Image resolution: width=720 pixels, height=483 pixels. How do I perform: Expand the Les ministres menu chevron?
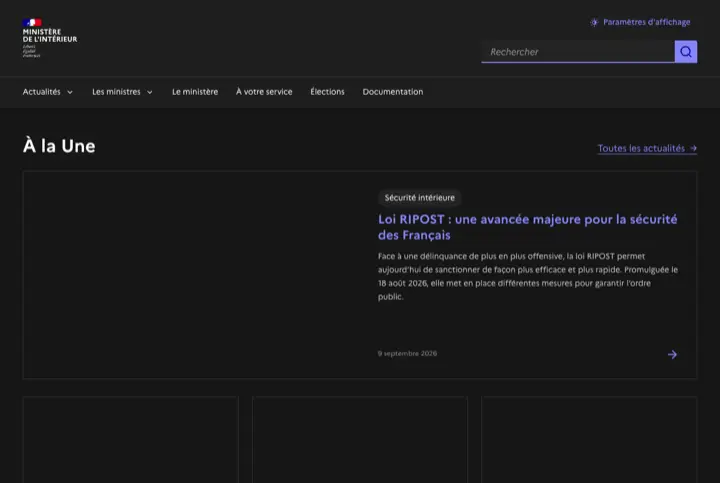tap(150, 92)
